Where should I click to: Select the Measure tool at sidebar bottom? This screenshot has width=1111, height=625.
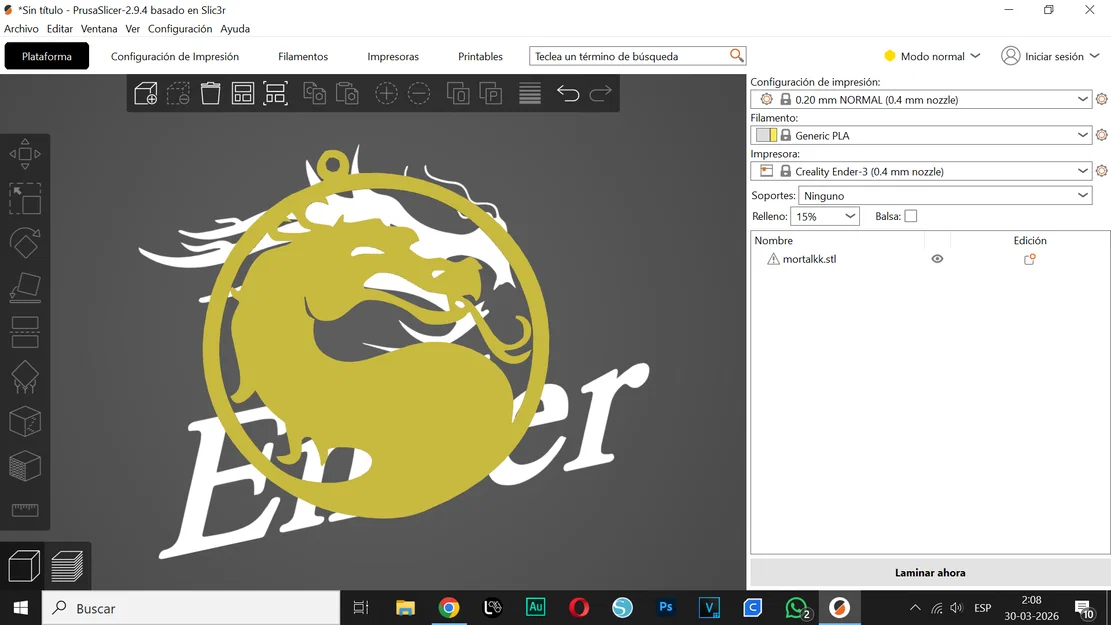pyautogui.click(x=25, y=508)
